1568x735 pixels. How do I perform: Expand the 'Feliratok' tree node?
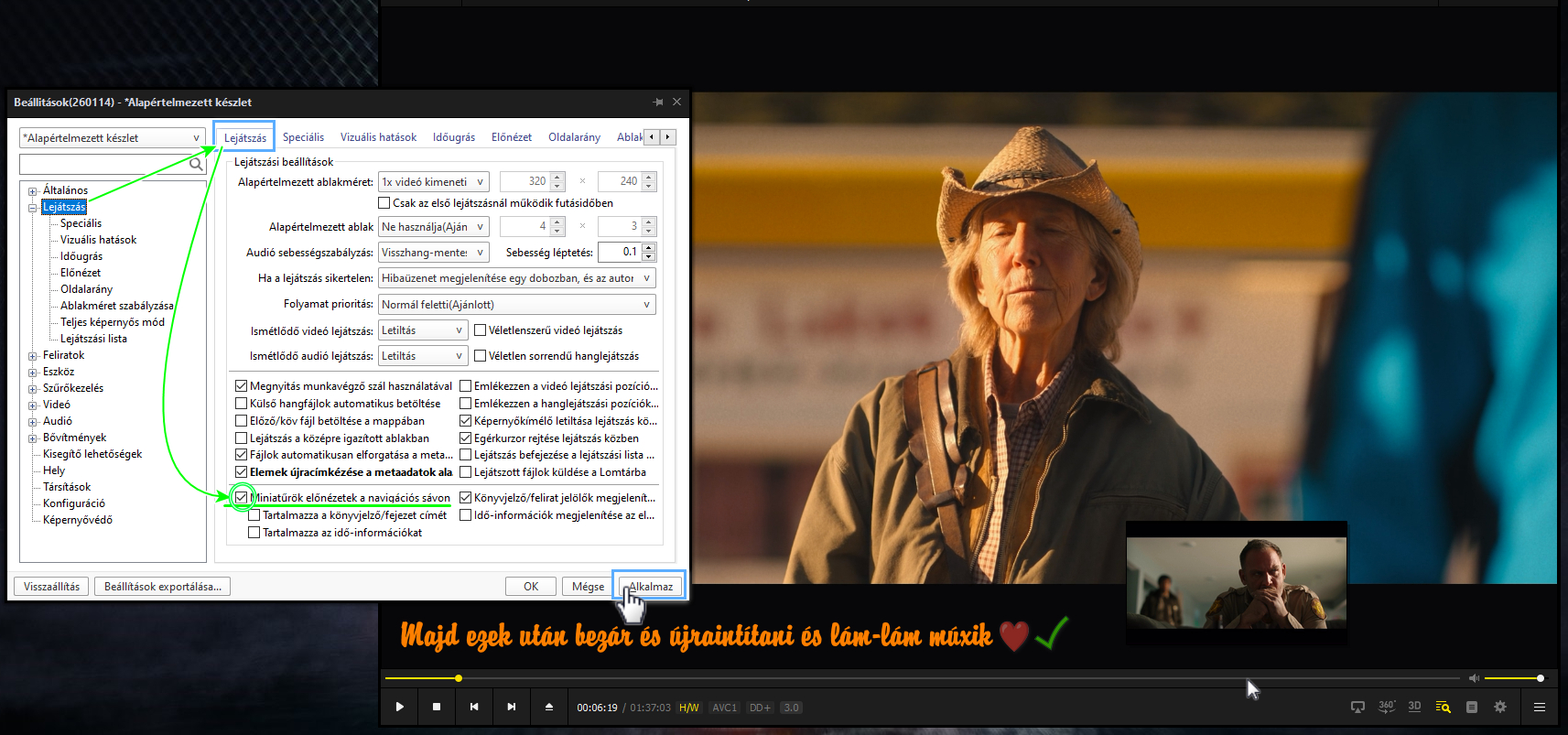point(33,356)
